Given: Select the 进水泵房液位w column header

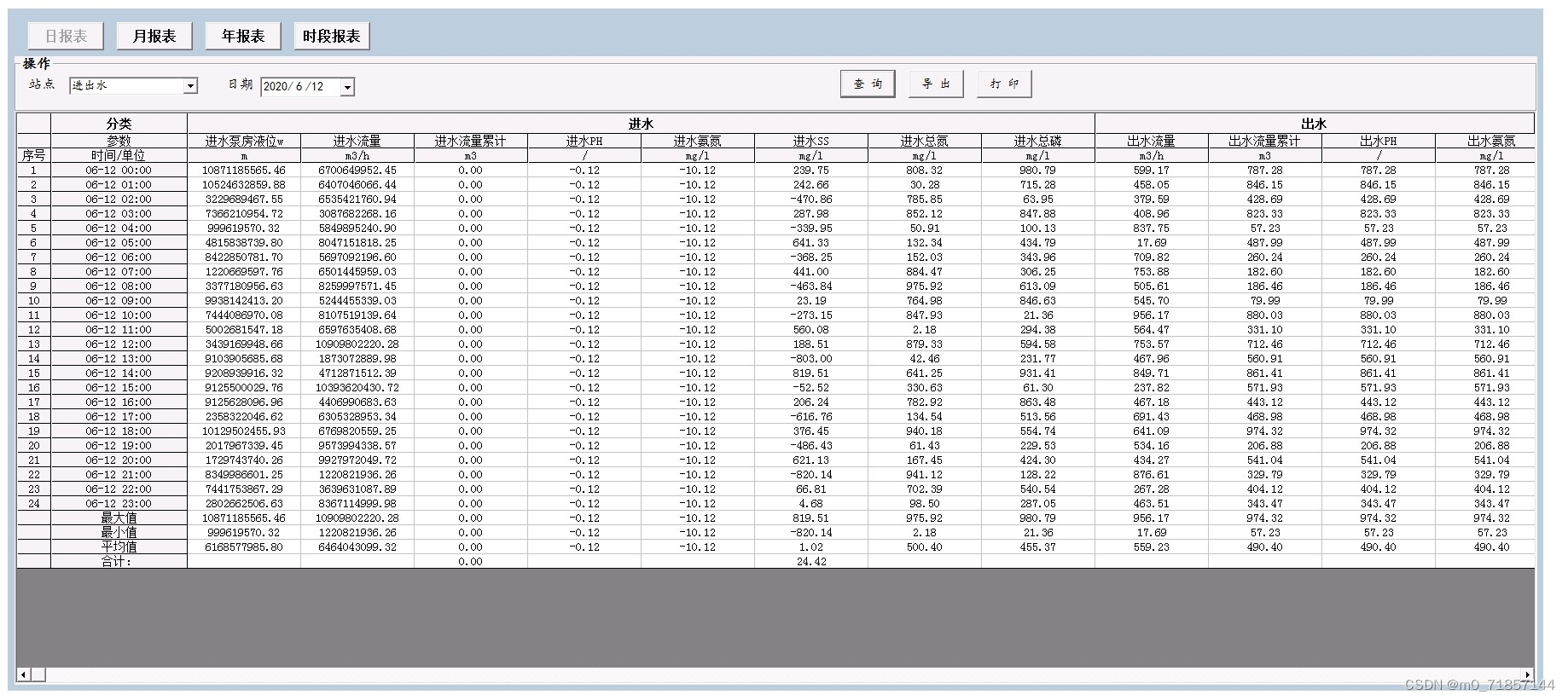Looking at the screenshot, I should coord(244,141).
